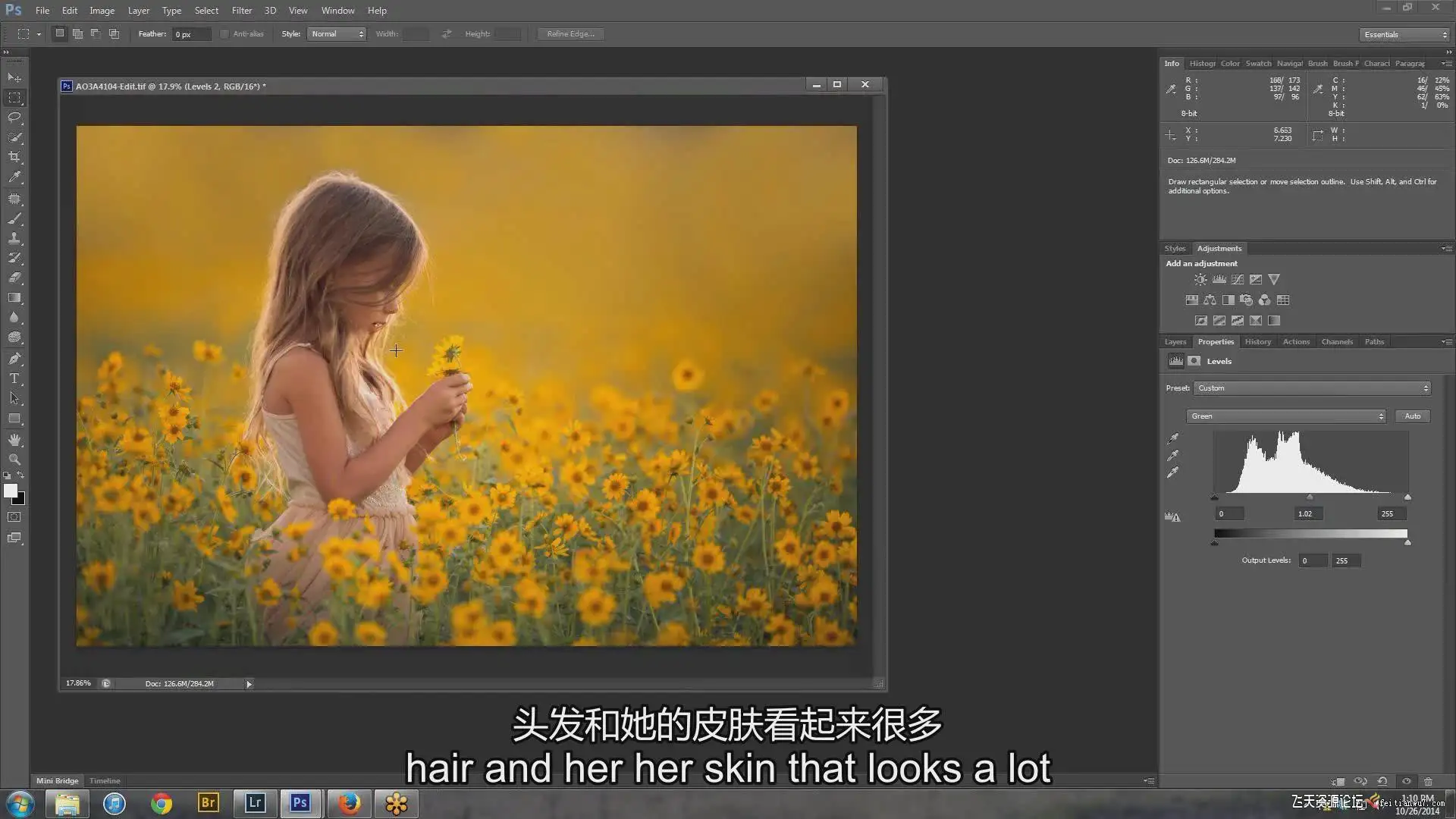The height and width of the screenshot is (819, 1456).
Task: Select the Brush tool
Action: click(14, 218)
